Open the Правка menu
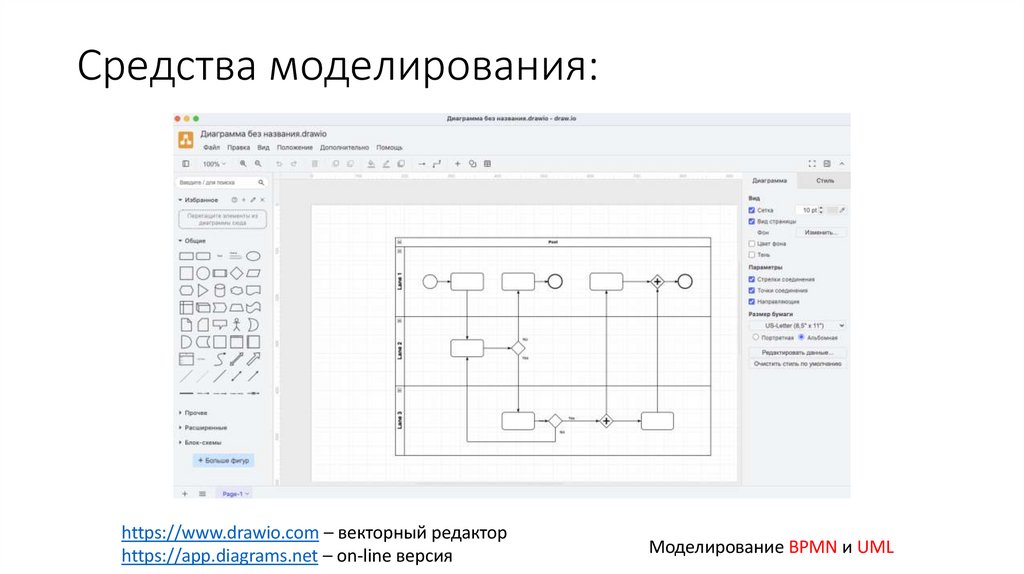Viewport: 1024px width, 574px height. point(238,148)
